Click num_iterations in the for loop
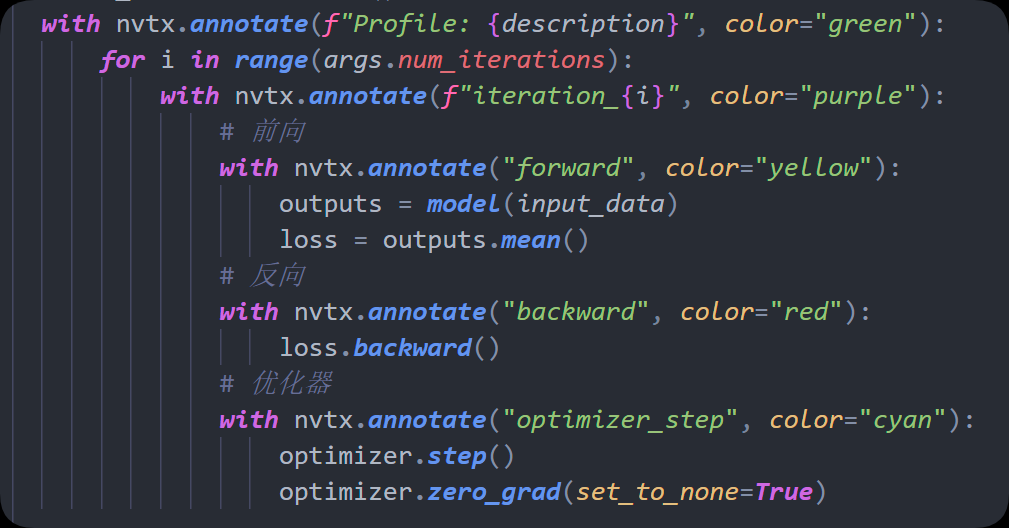Screen dimensions: 1009x528 pos(501,60)
